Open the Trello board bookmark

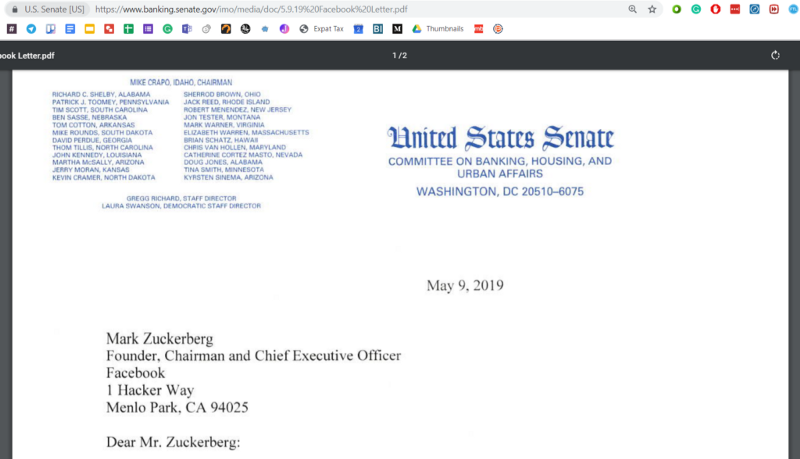tap(51, 29)
